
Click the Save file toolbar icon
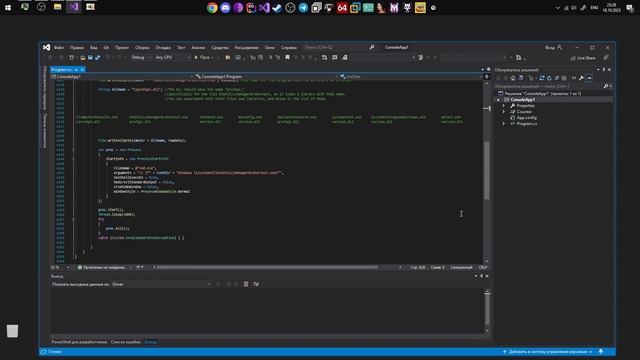pos(90,58)
